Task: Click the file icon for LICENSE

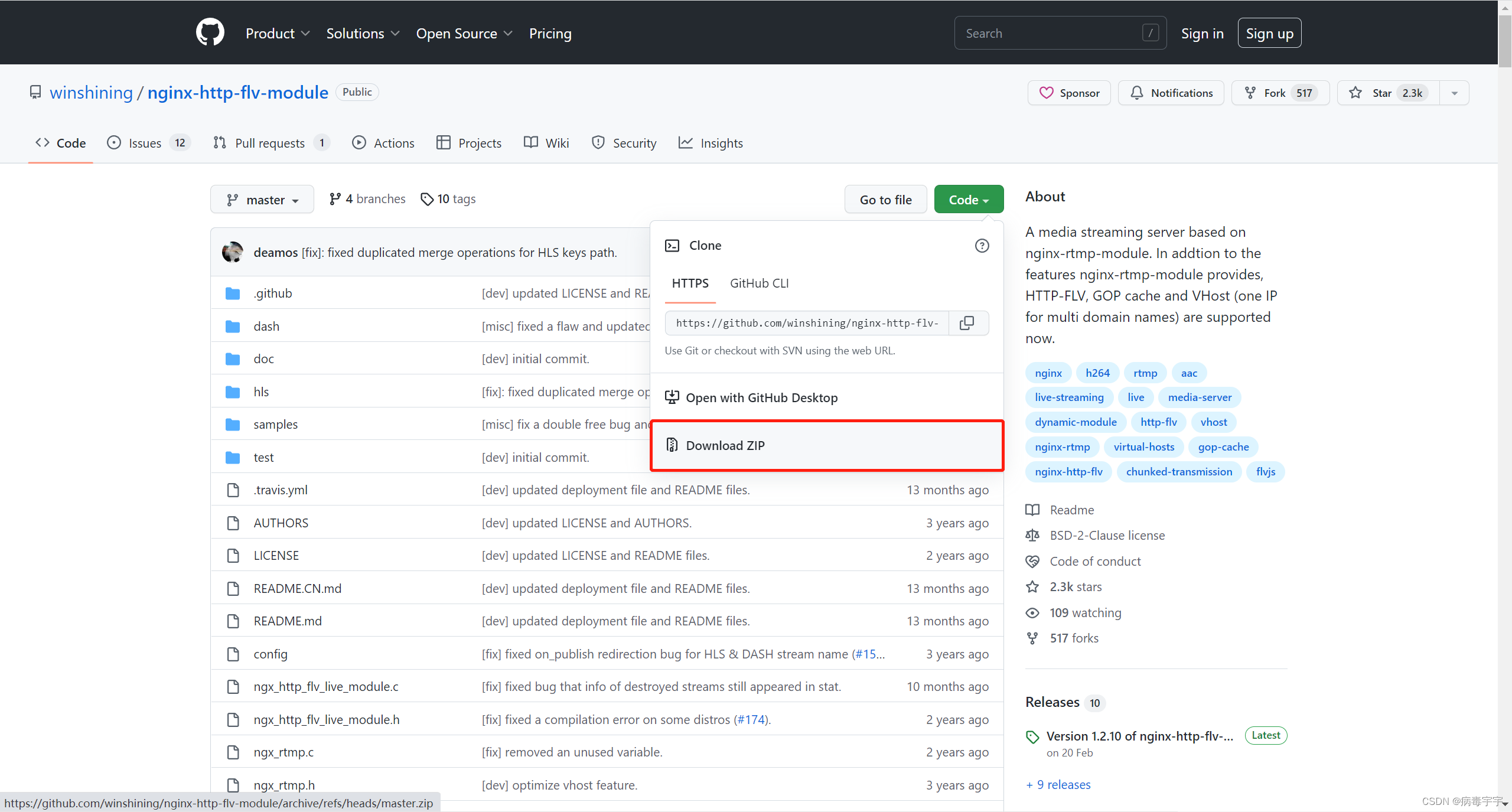Action: click(233, 556)
